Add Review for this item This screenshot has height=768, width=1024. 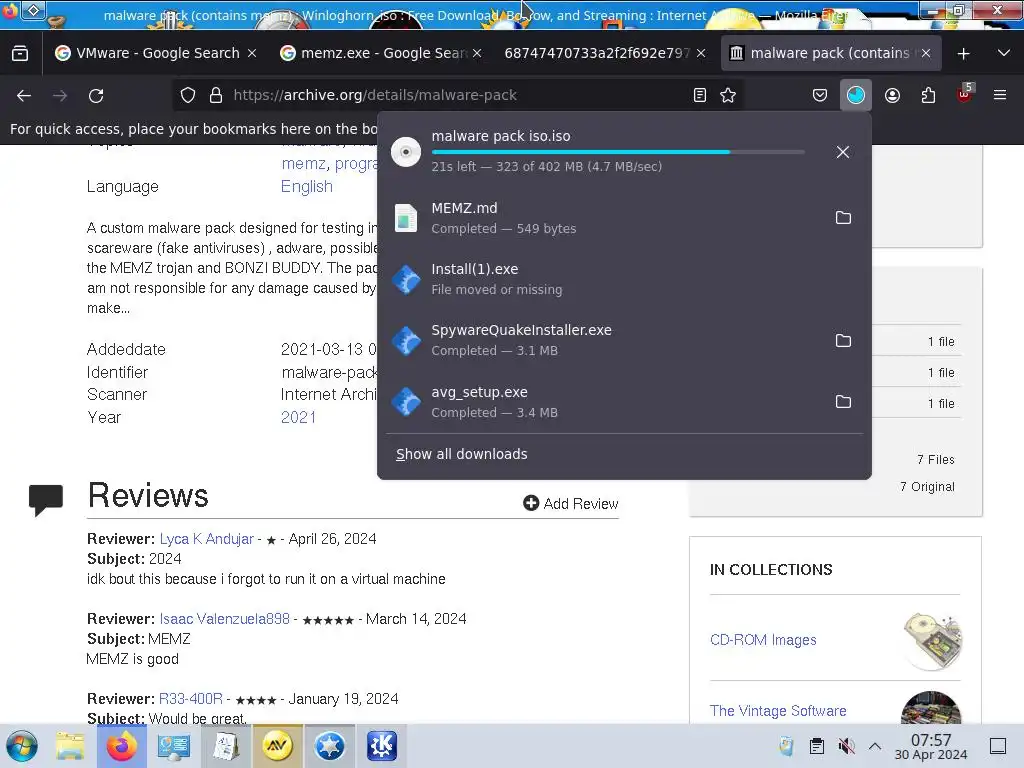pyautogui.click(x=571, y=504)
